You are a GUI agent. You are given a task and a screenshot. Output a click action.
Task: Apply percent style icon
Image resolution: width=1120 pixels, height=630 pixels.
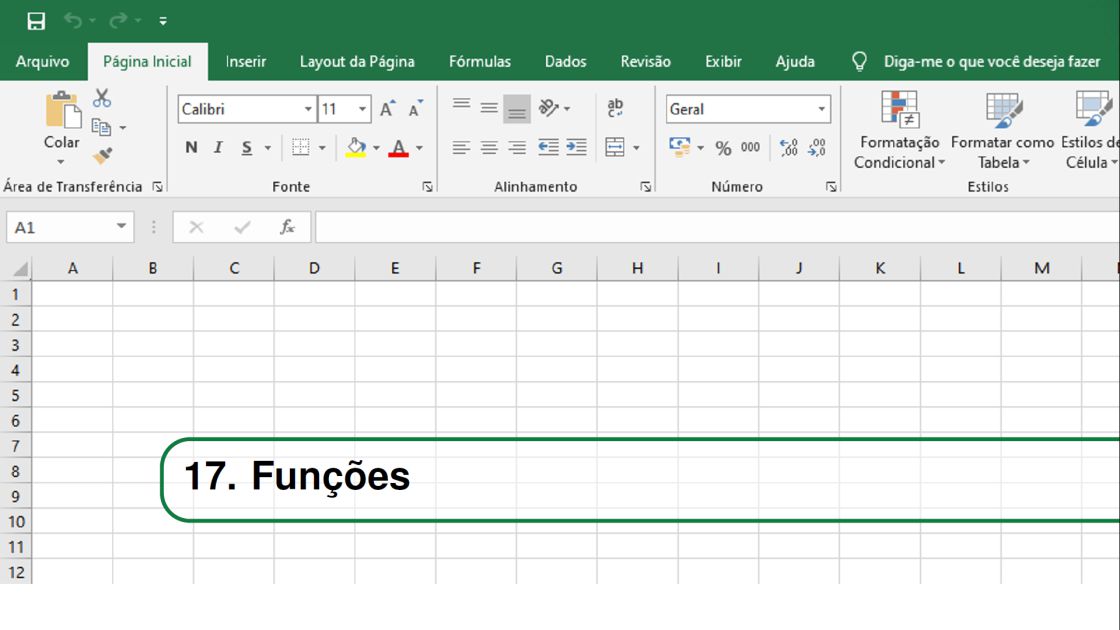click(724, 148)
